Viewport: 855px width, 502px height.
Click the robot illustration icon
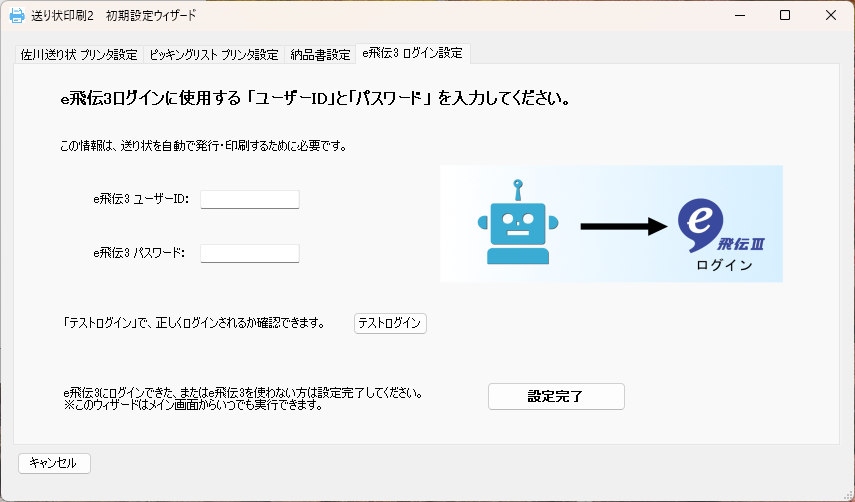518,222
